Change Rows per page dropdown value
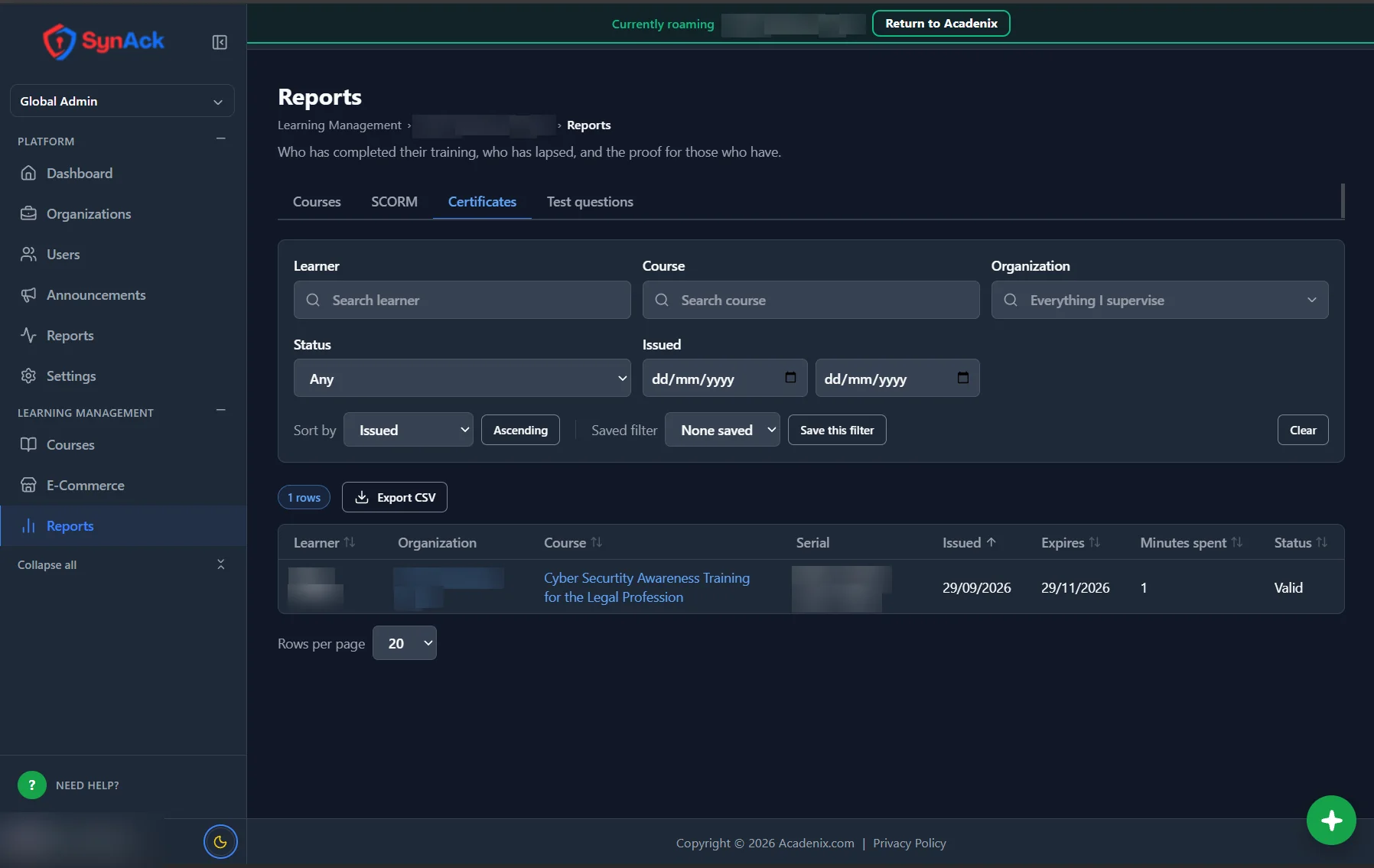The image size is (1374, 868). pyautogui.click(x=405, y=643)
